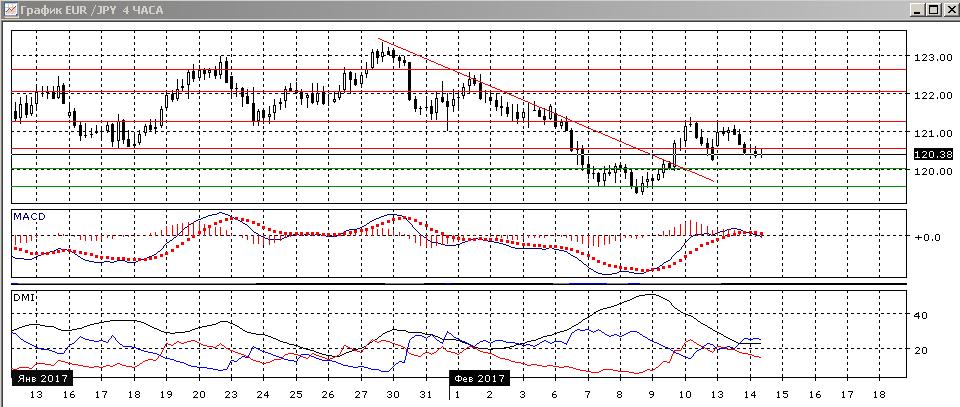Click date 9 on the time axis
This screenshot has width=960, height=407.
(653, 395)
